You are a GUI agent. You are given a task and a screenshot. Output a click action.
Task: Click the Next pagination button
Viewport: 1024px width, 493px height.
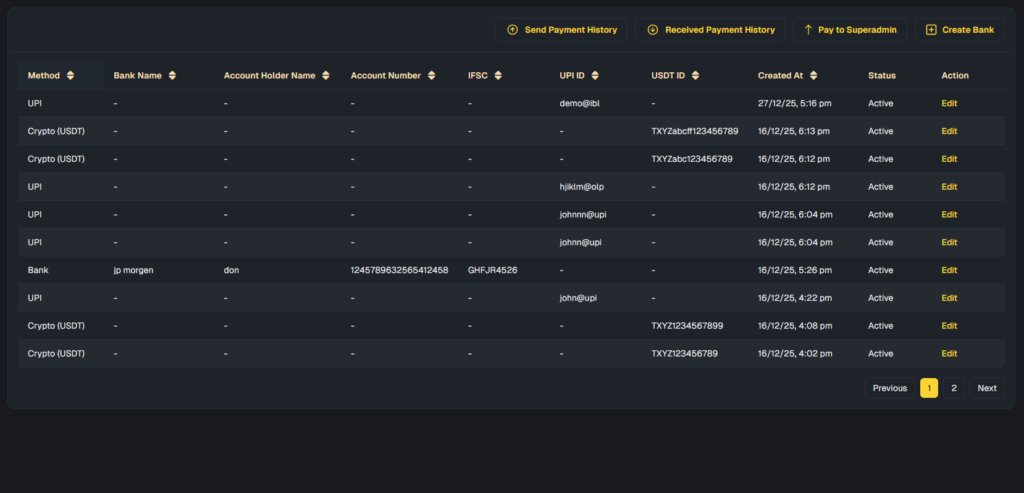(986, 388)
